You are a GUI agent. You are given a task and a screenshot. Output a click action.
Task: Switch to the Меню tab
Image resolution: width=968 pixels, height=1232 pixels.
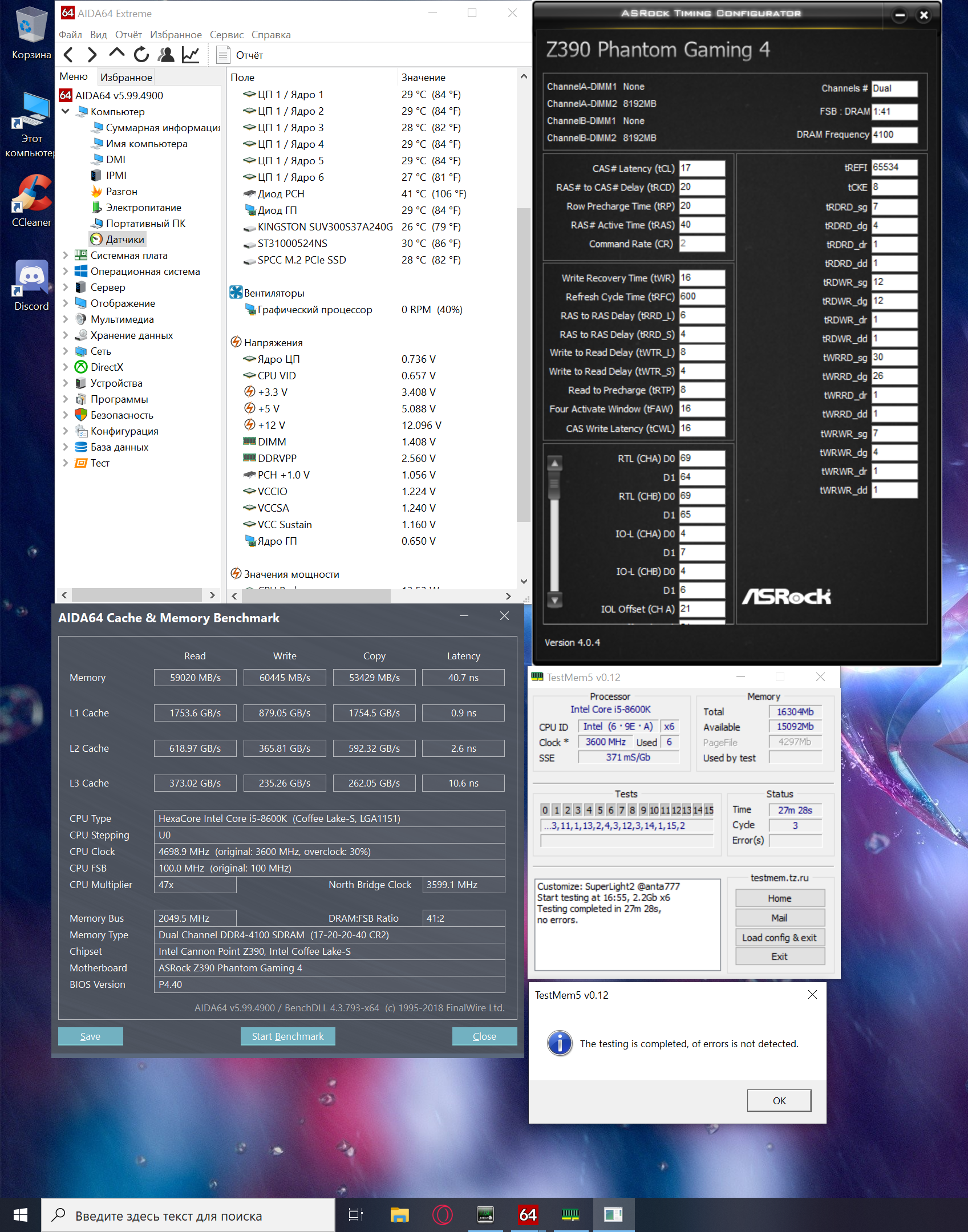74,76
